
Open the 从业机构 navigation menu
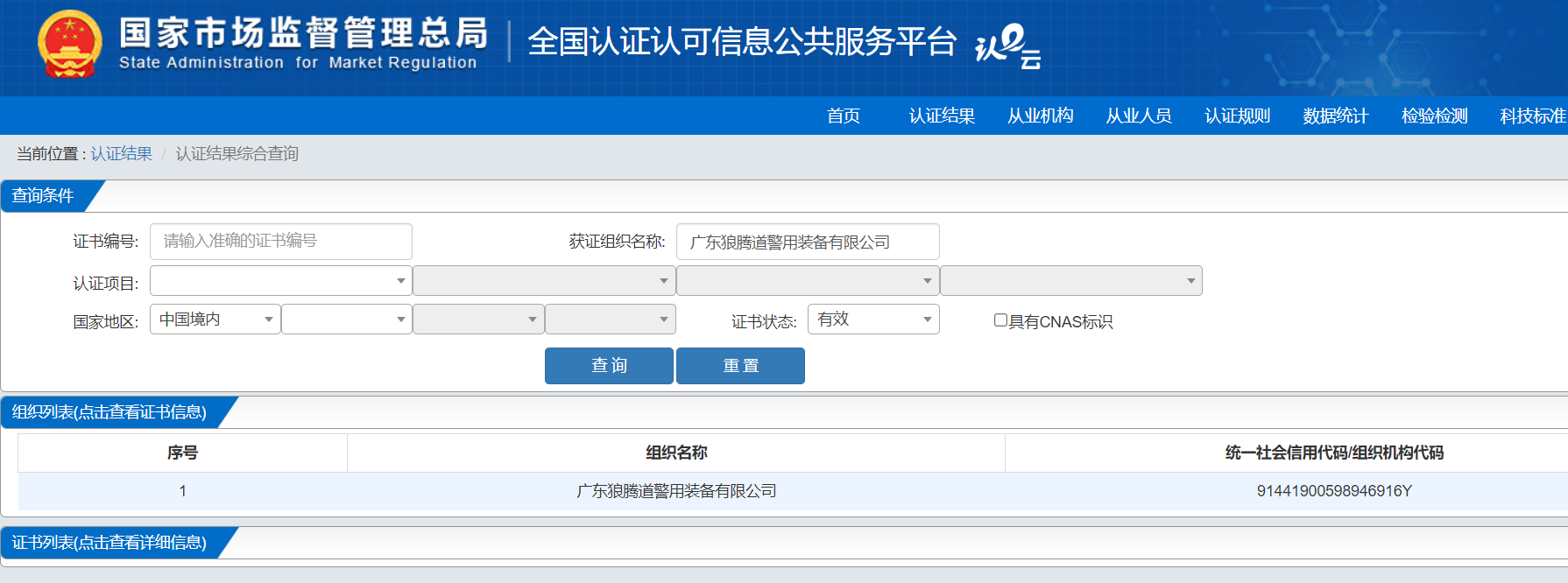click(1040, 116)
